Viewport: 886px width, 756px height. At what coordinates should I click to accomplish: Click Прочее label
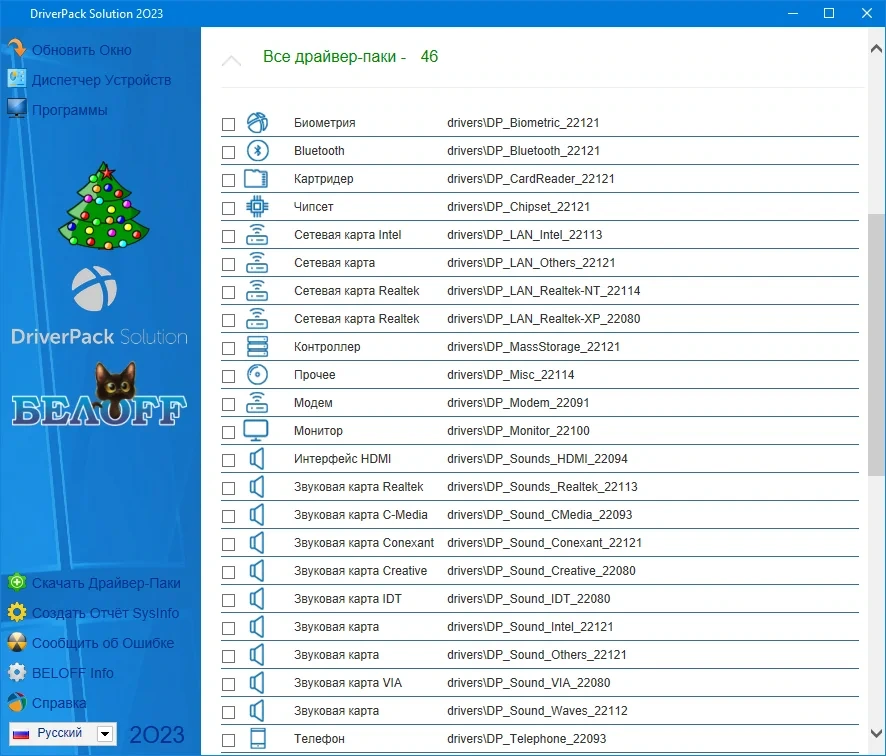(315, 375)
